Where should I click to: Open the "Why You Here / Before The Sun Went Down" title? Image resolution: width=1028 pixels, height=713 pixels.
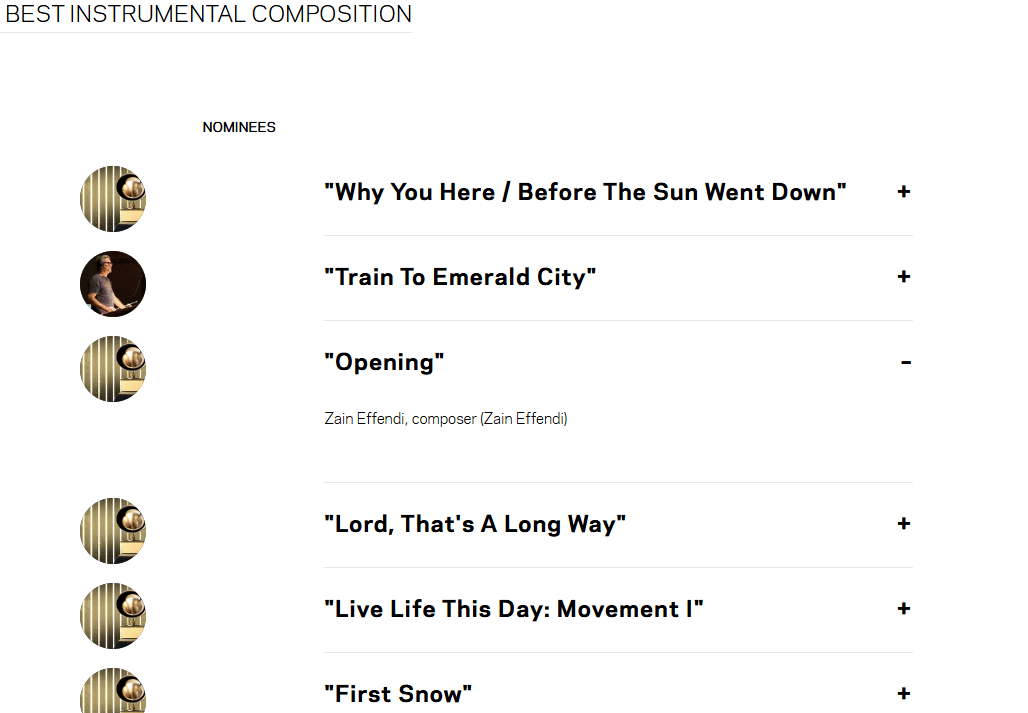click(585, 192)
